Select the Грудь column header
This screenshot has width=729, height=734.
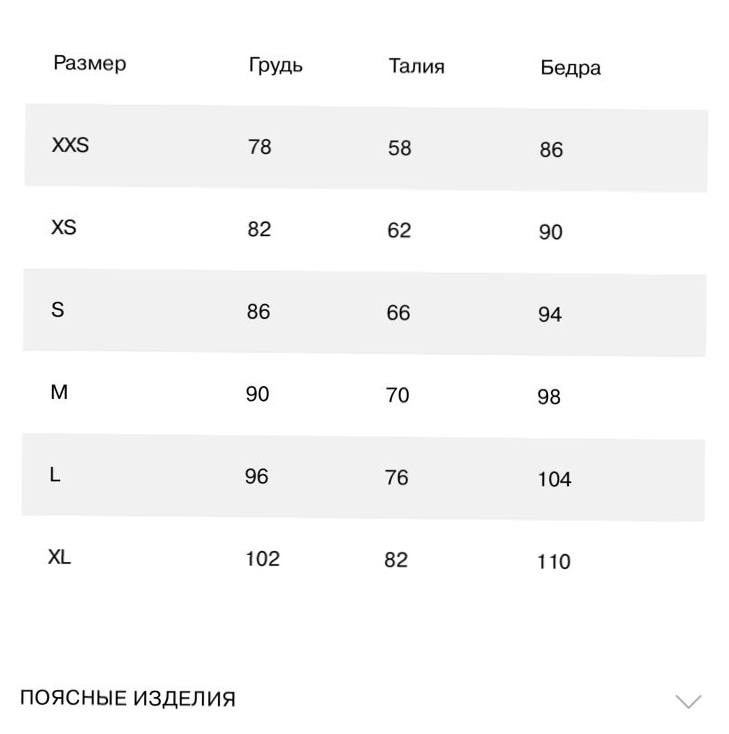click(x=275, y=65)
